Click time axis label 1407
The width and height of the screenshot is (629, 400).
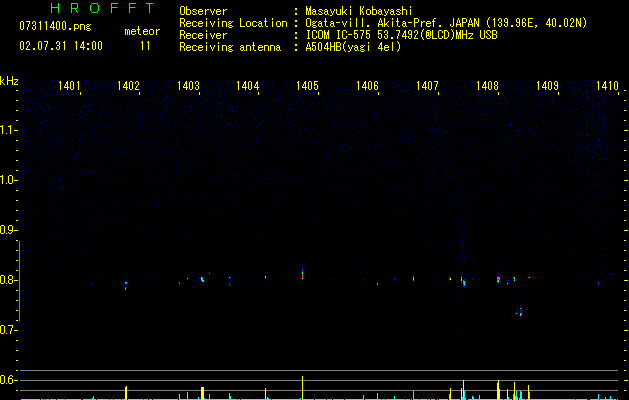(x=427, y=85)
